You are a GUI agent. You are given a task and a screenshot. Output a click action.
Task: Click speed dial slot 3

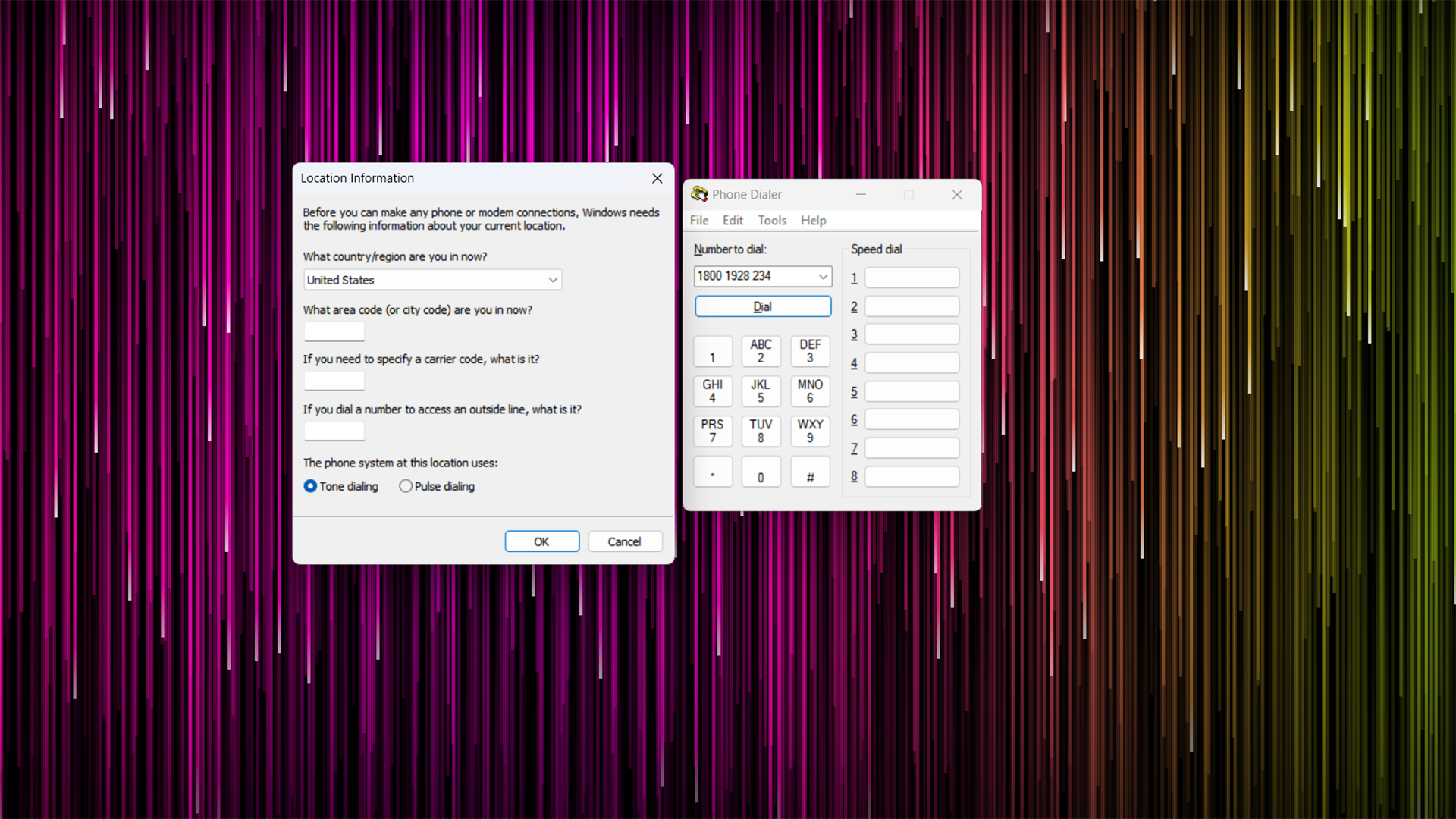912,334
